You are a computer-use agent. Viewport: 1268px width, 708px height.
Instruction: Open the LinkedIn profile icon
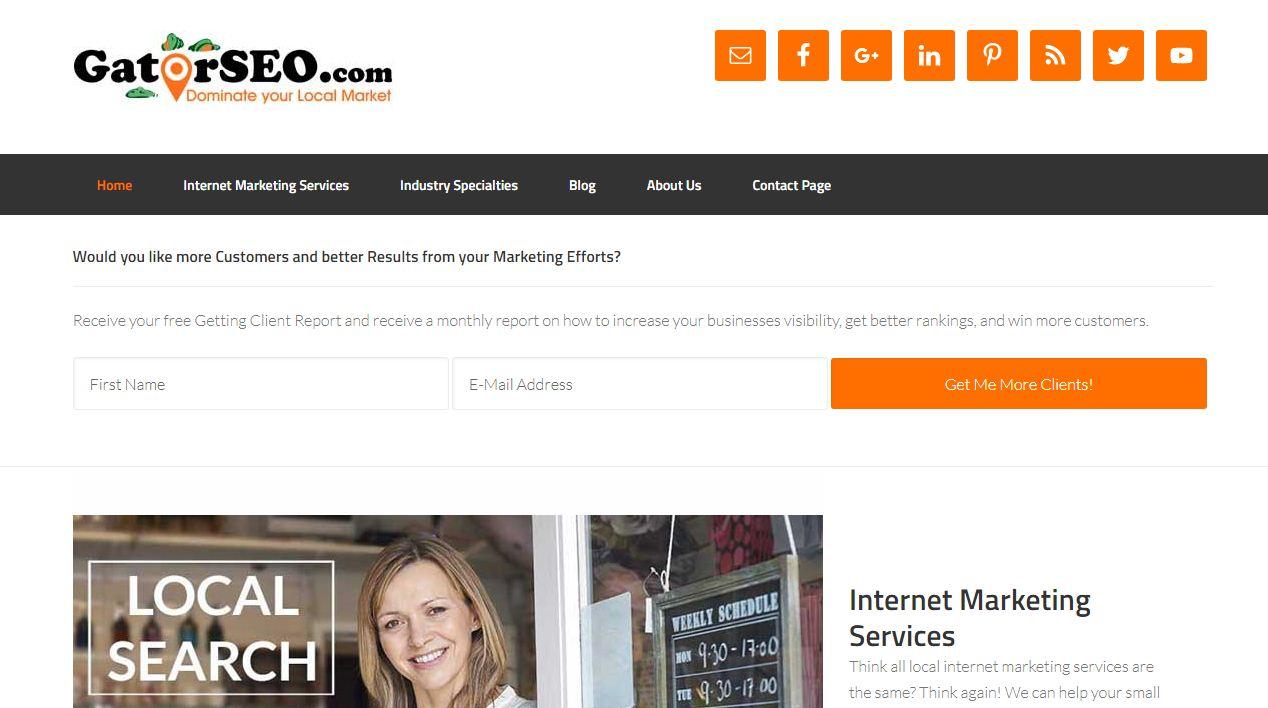click(929, 55)
